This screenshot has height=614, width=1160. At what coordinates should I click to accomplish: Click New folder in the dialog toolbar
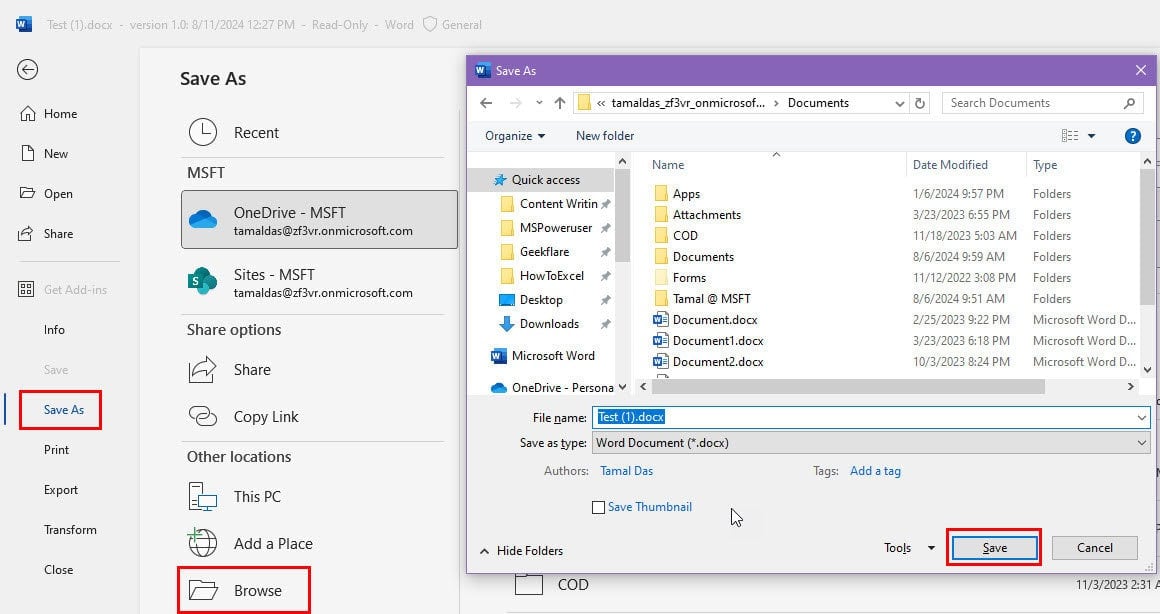[x=604, y=136]
